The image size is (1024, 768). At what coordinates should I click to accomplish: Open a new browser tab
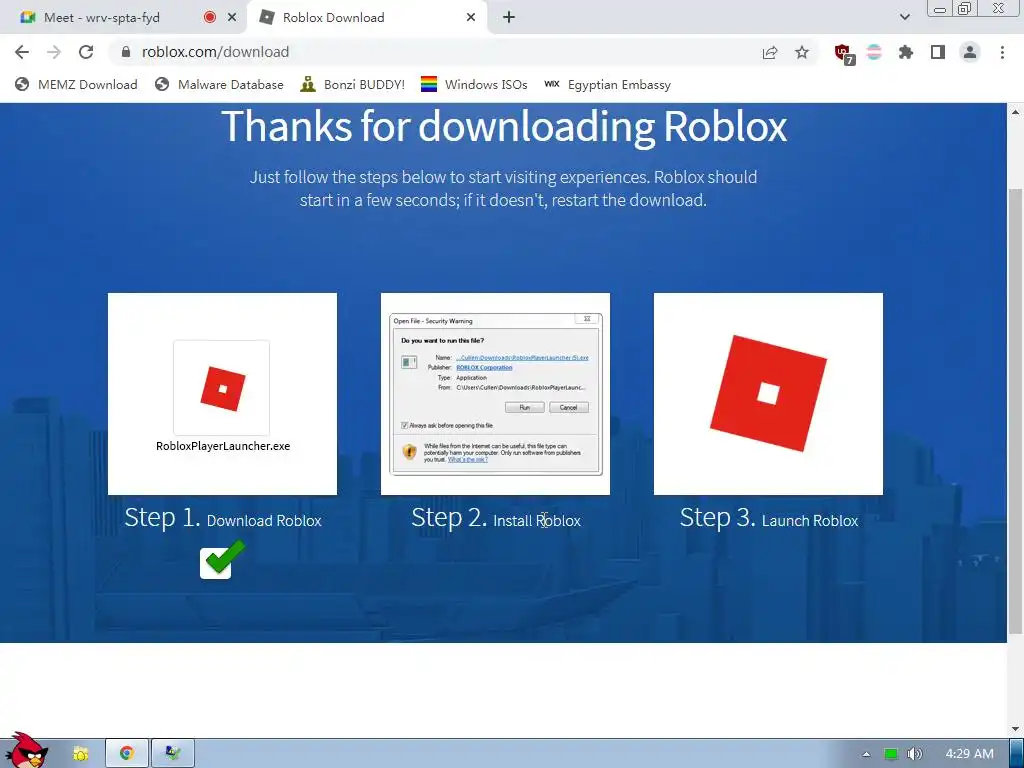tap(509, 18)
